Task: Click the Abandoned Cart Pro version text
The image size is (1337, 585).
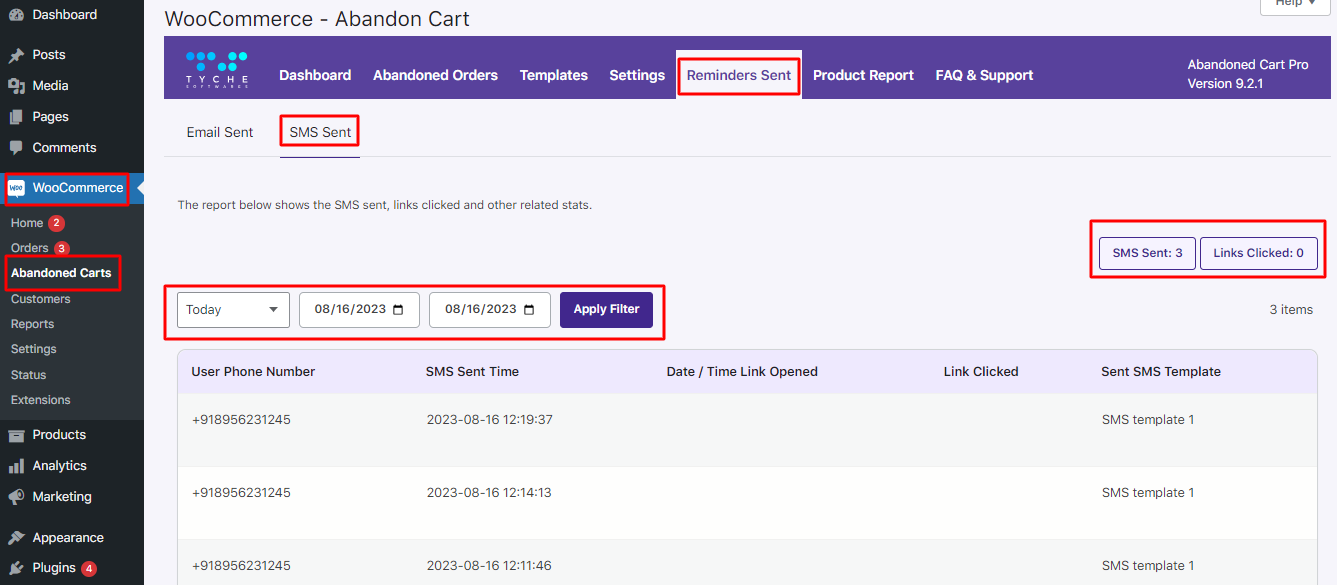Action: pyautogui.click(x=1248, y=74)
